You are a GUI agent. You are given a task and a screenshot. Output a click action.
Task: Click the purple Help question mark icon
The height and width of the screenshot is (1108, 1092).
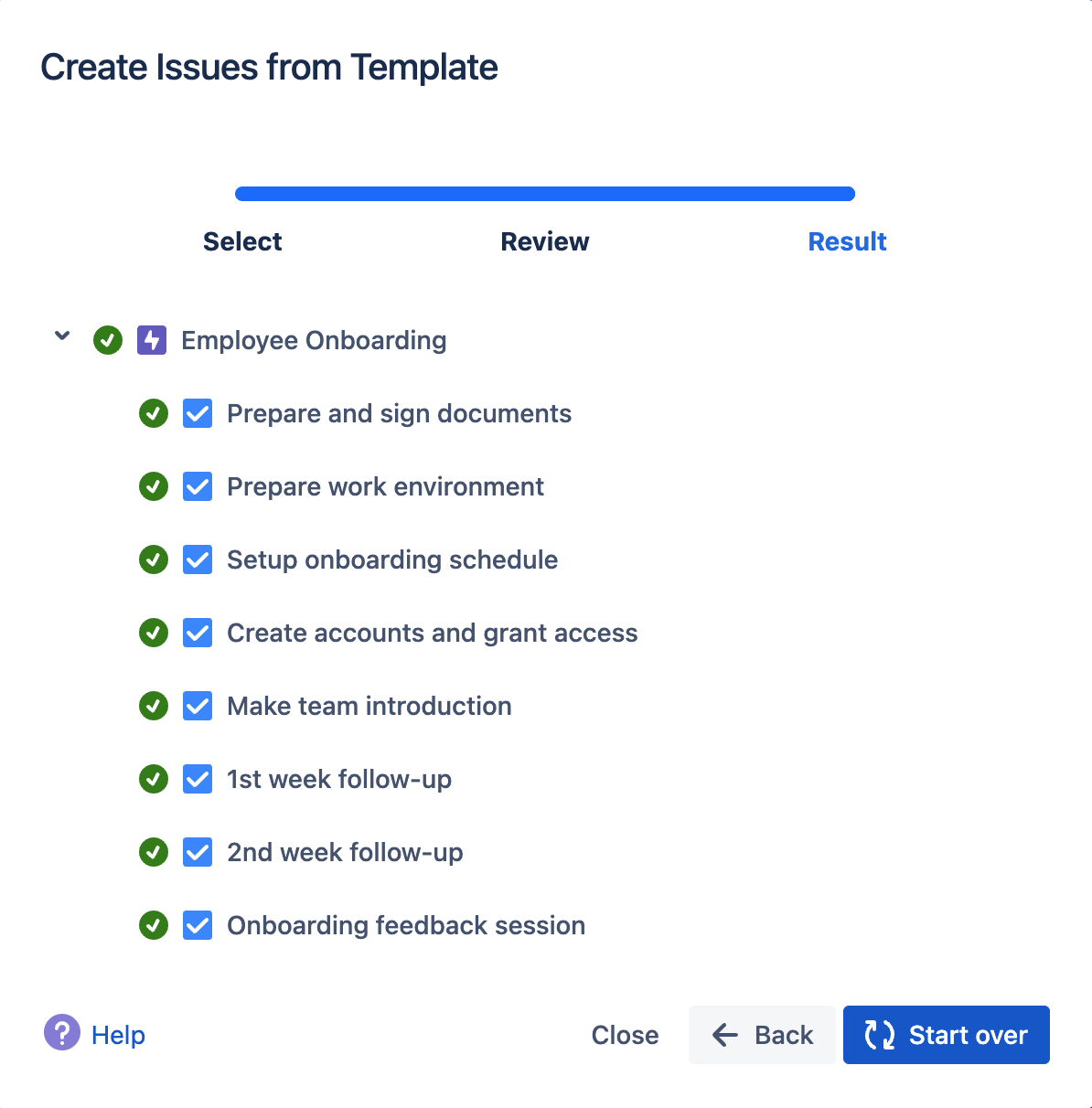(61, 1033)
